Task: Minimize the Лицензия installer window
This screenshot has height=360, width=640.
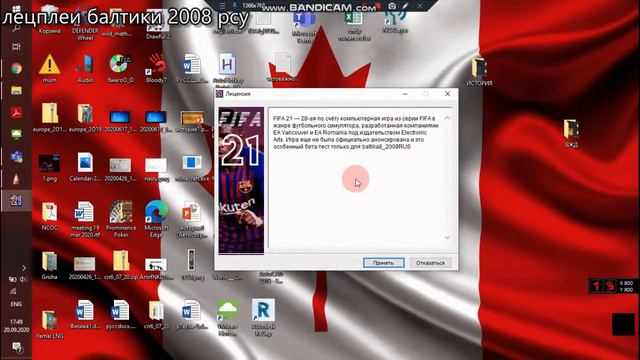Action: tap(405, 94)
